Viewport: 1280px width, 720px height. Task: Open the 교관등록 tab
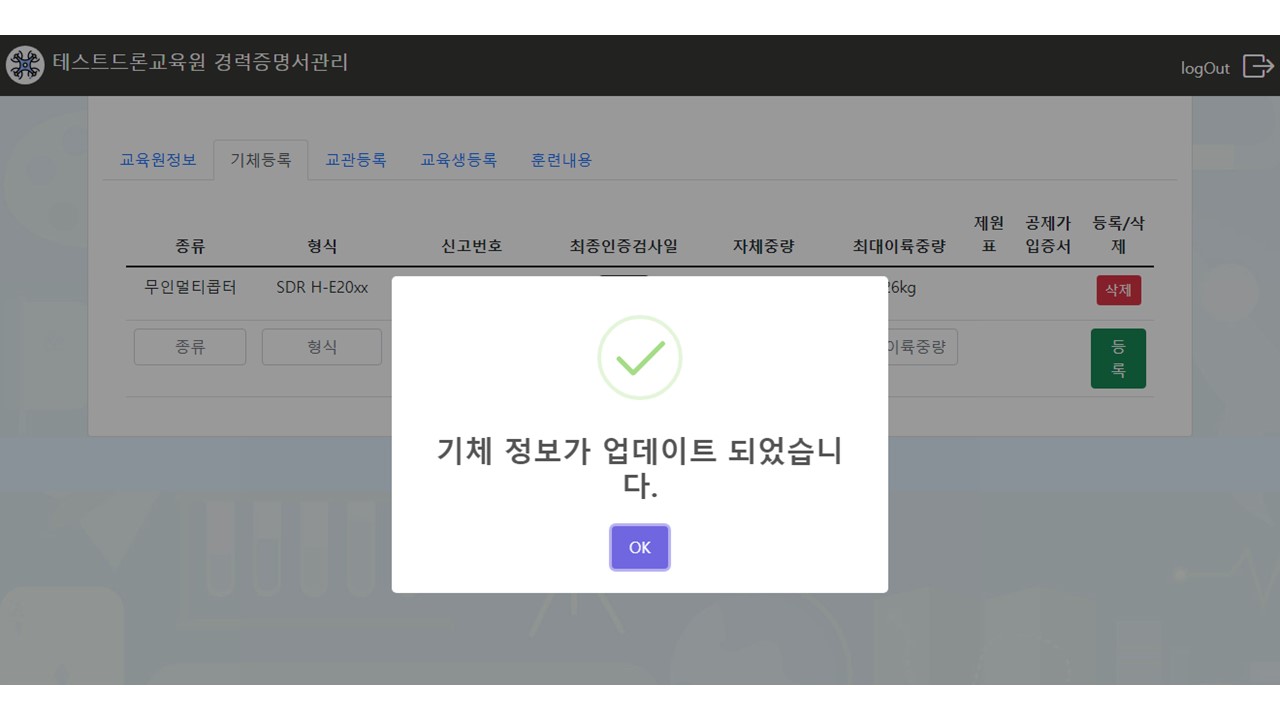click(356, 160)
